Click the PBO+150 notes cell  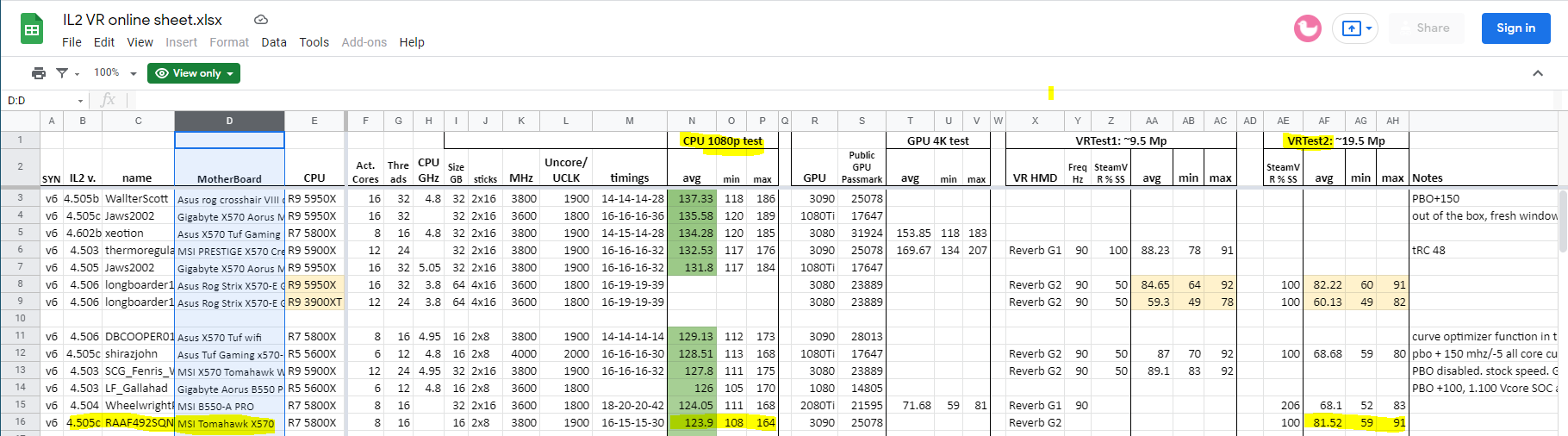coord(1484,198)
